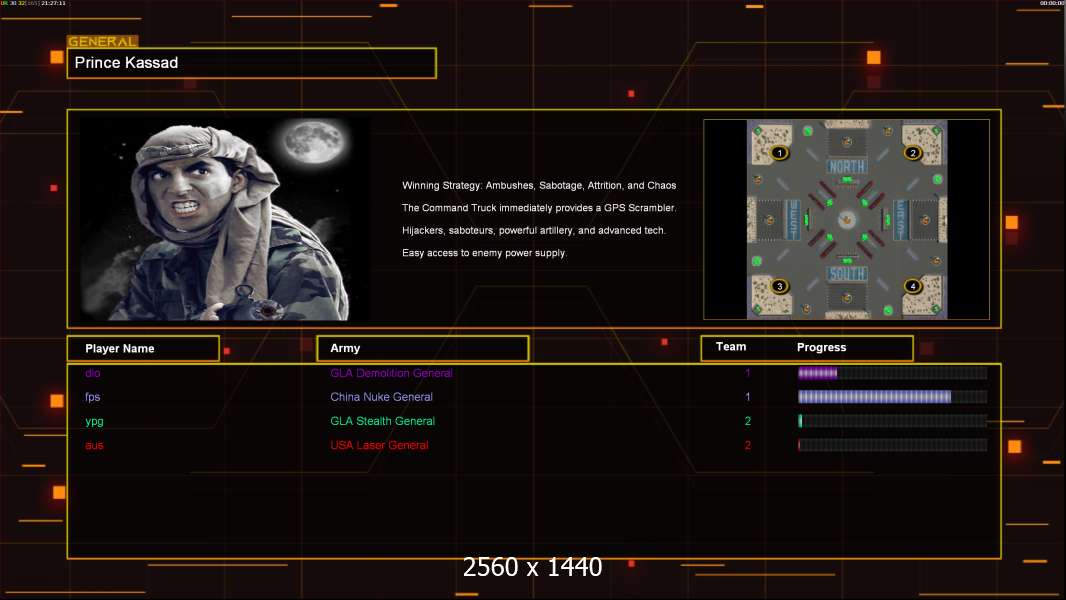Click fps's loading progress bar
Screen dimensions: 1066x600
[x=892, y=397]
